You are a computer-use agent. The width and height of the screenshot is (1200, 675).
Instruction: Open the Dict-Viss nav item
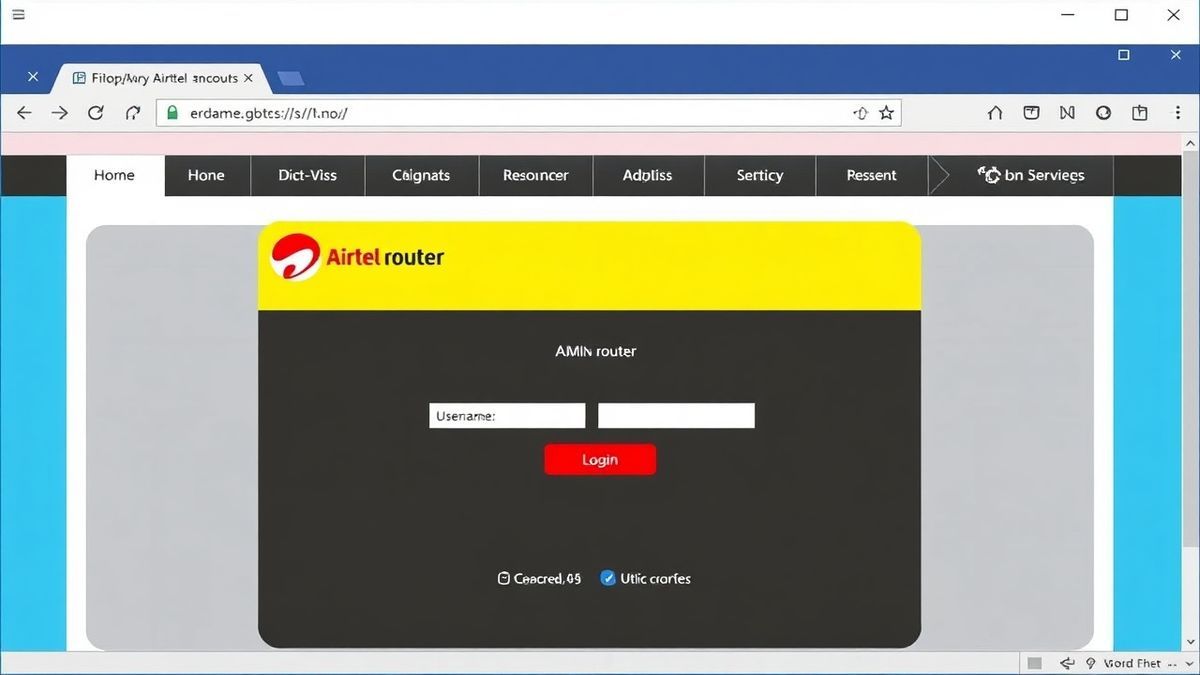click(x=308, y=175)
